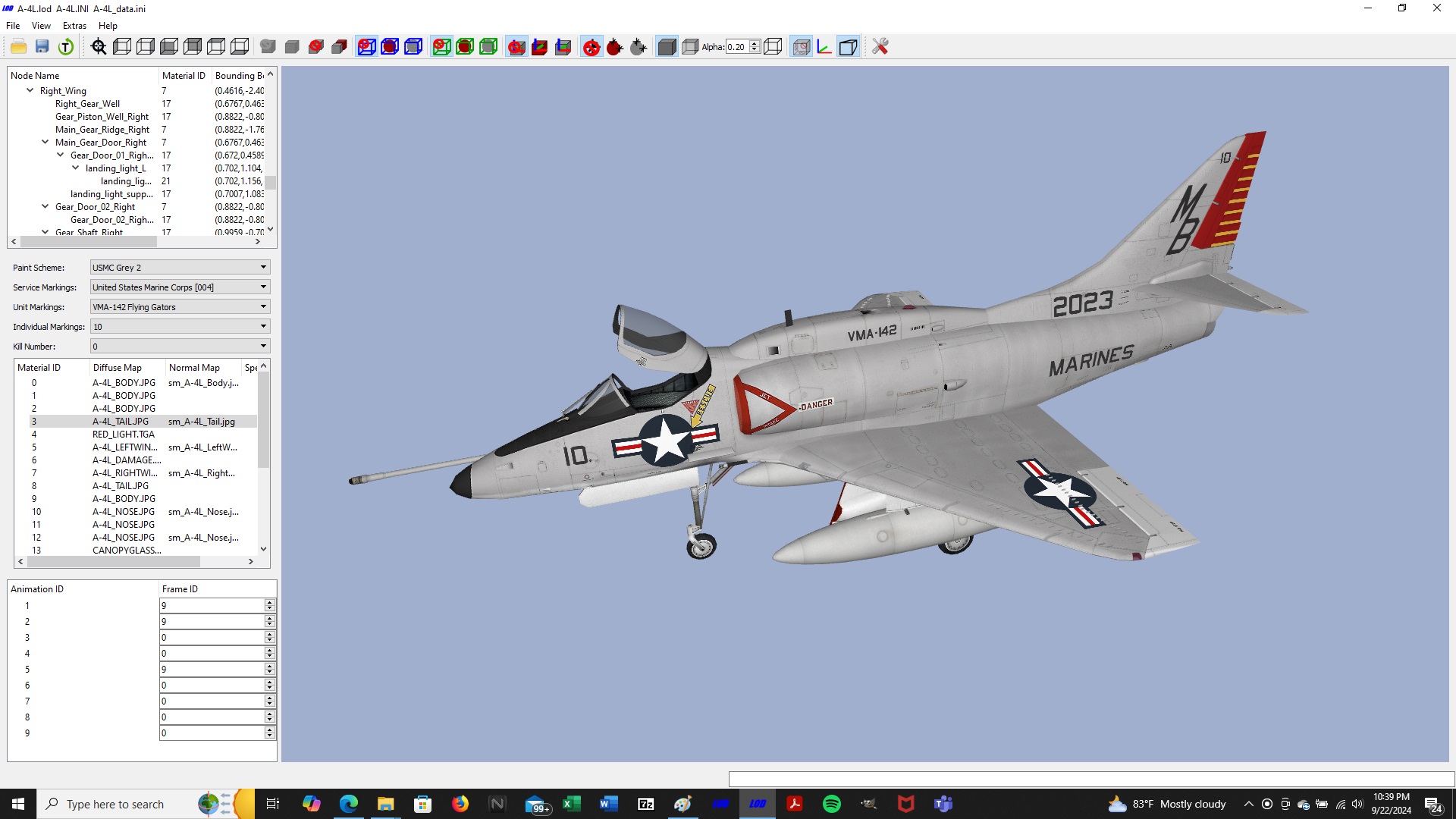This screenshot has width=1456, height=819.
Task: Click the grey cube with axes icon
Action: (563, 47)
